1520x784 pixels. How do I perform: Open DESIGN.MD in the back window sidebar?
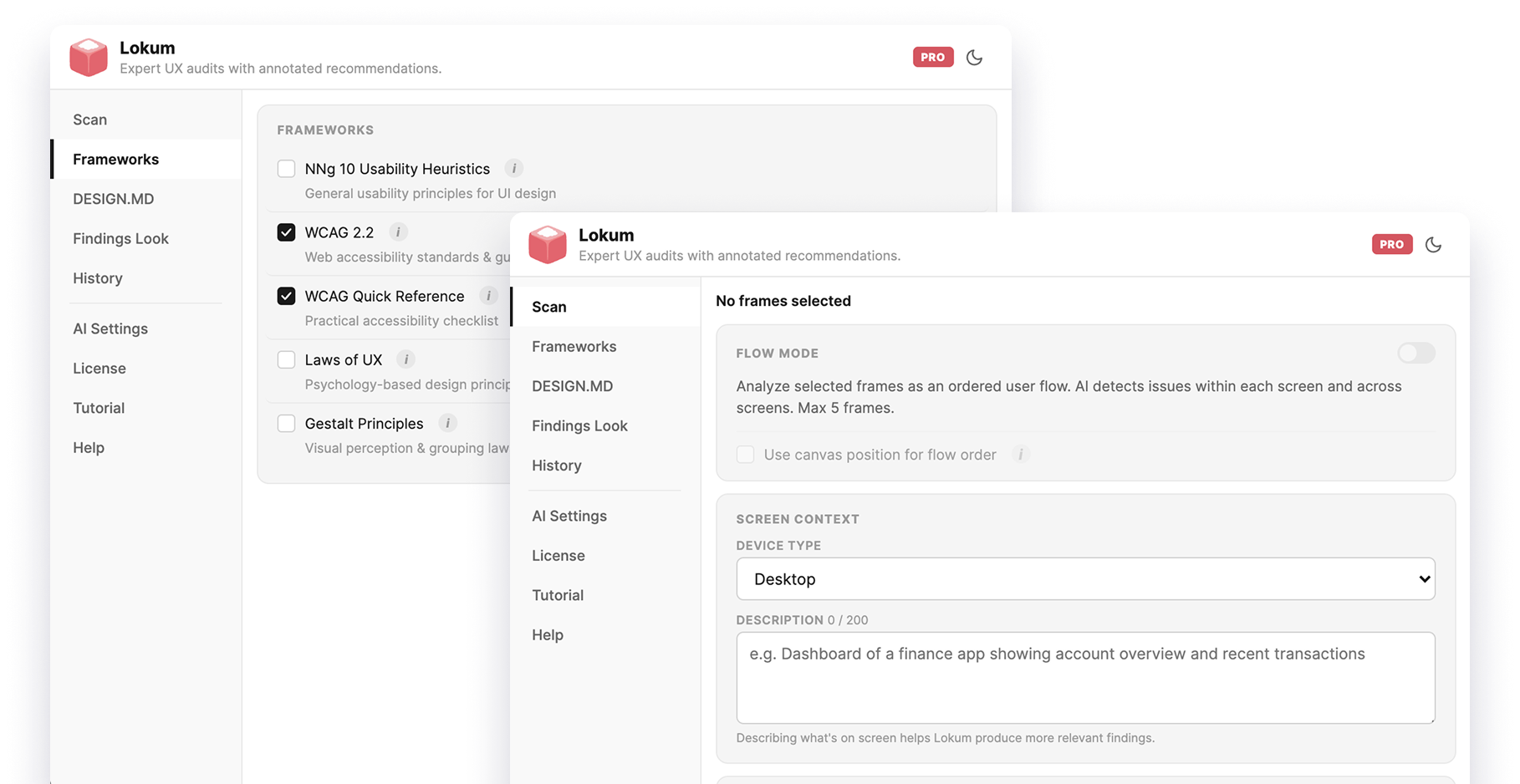coord(146,199)
